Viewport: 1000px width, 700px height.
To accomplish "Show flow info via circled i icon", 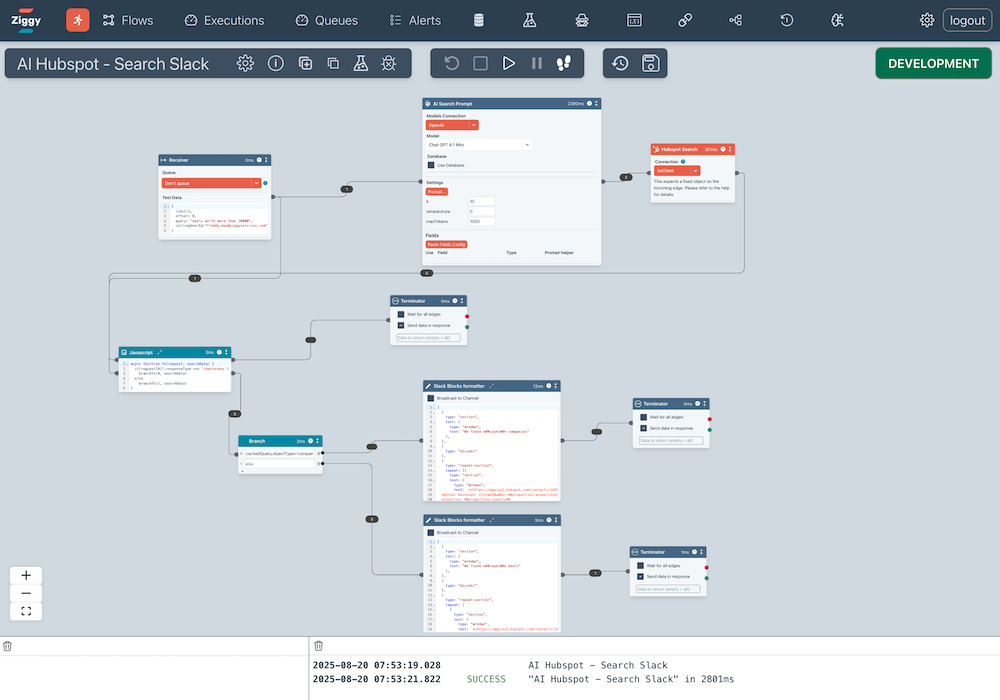I will (x=276, y=63).
